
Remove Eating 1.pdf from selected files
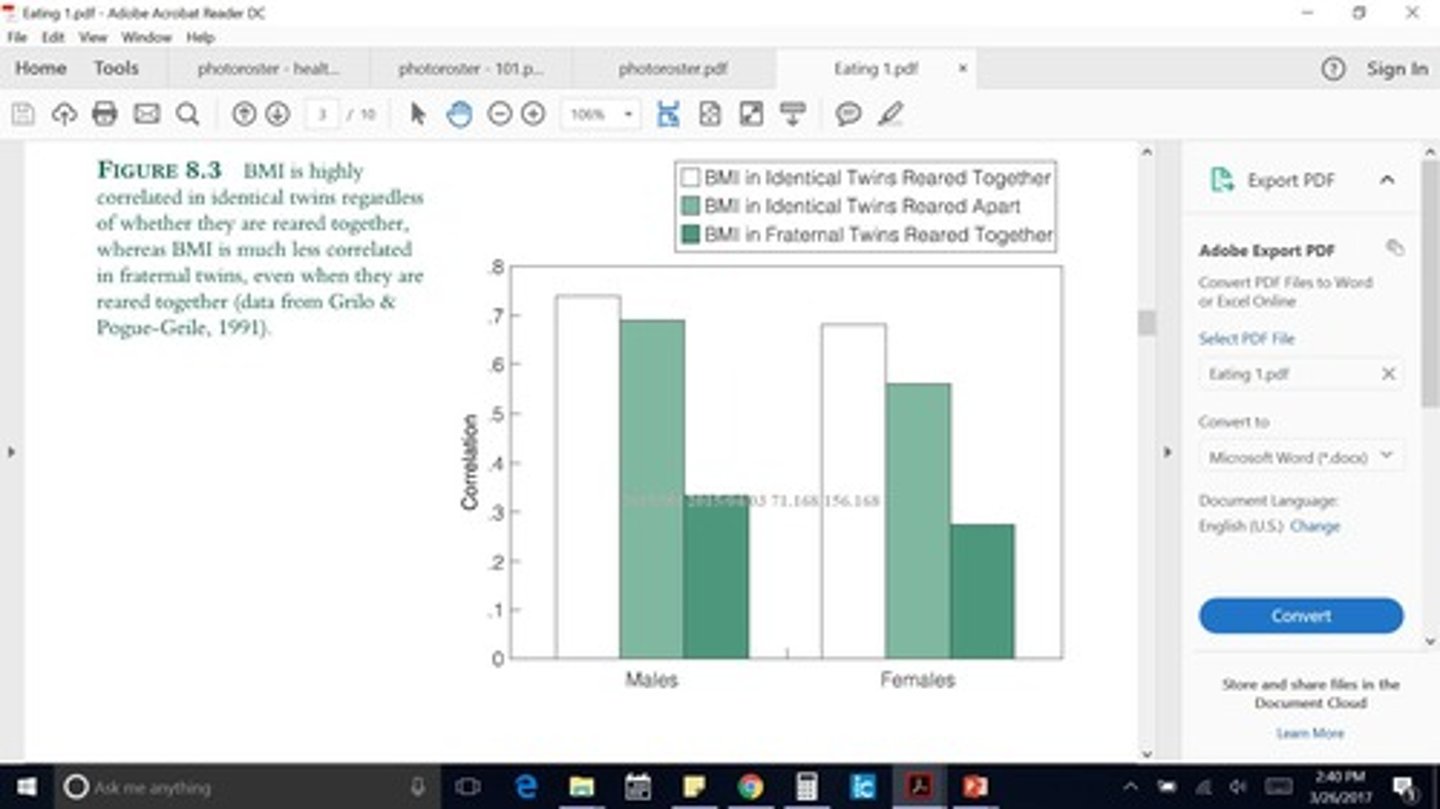tap(1388, 374)
